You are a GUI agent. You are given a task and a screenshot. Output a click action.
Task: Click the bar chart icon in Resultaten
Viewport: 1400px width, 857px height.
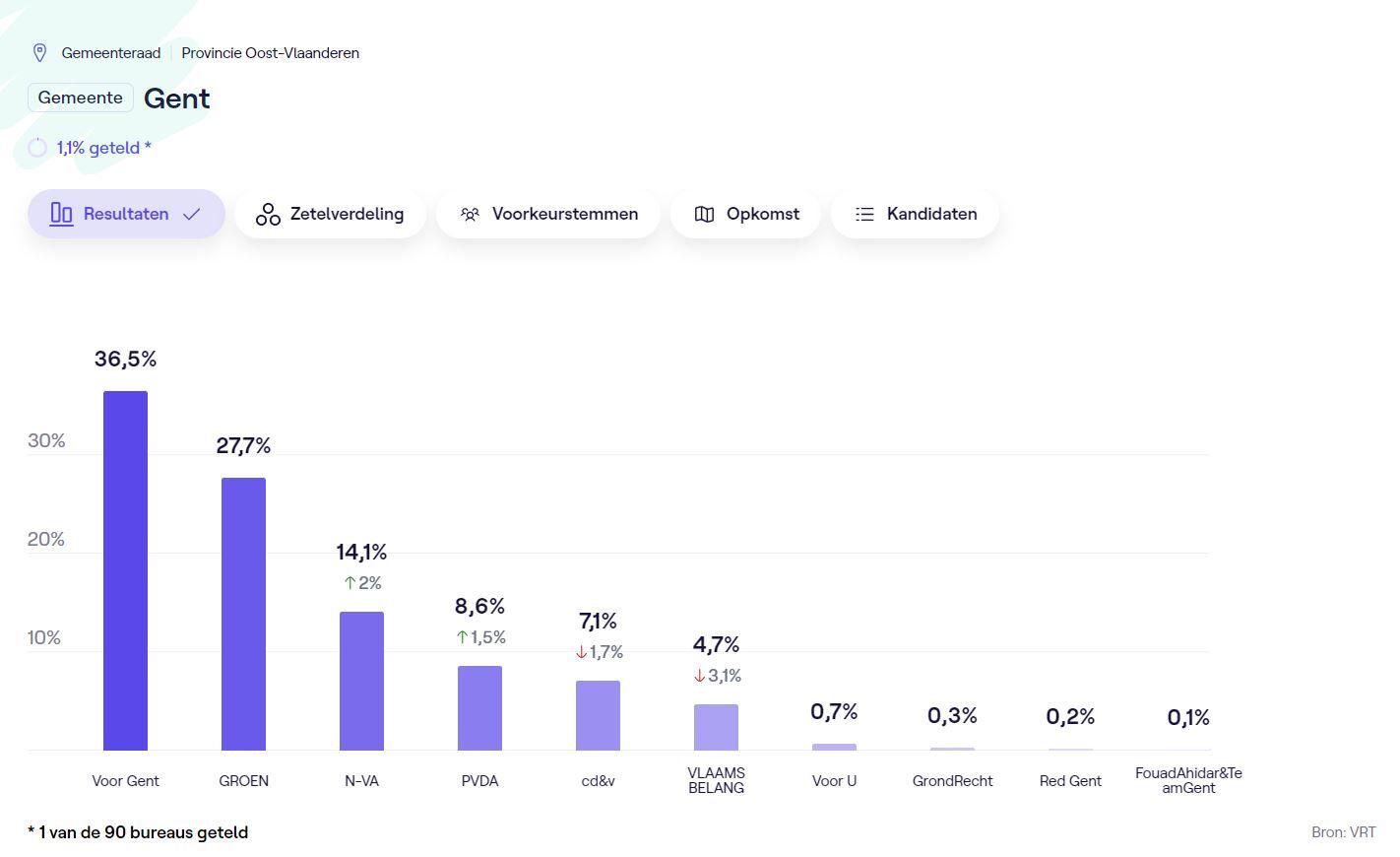point(61,214)
